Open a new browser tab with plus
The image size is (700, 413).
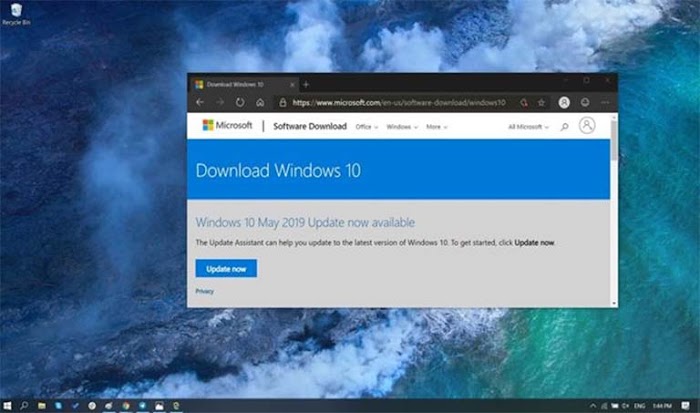click(x=306, y=84)
